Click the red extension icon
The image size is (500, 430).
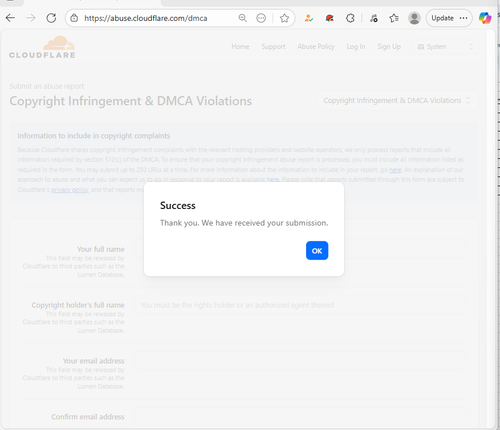(x=330, y=18)
